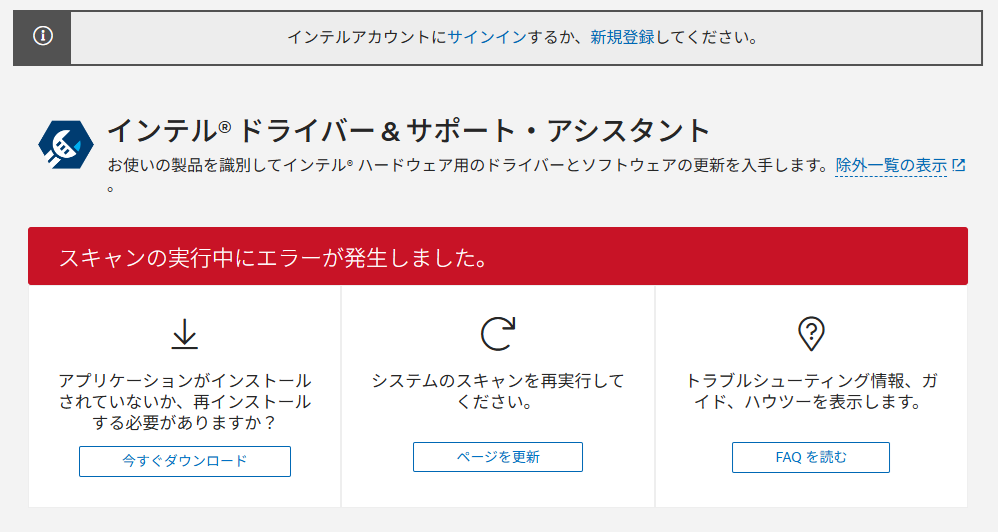Click the トラブルシューティング情報 description text
The image size is (998, 532).
point(810,392)
